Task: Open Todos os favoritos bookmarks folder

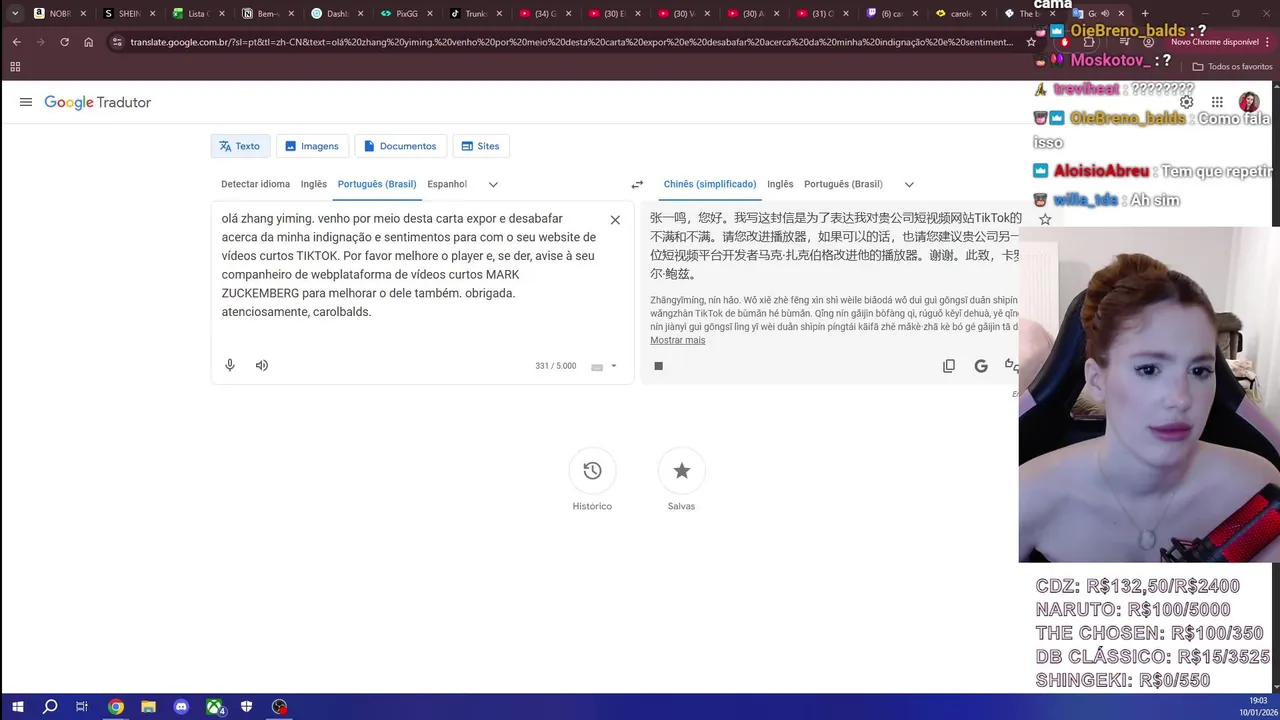Action: (1232, 67)
